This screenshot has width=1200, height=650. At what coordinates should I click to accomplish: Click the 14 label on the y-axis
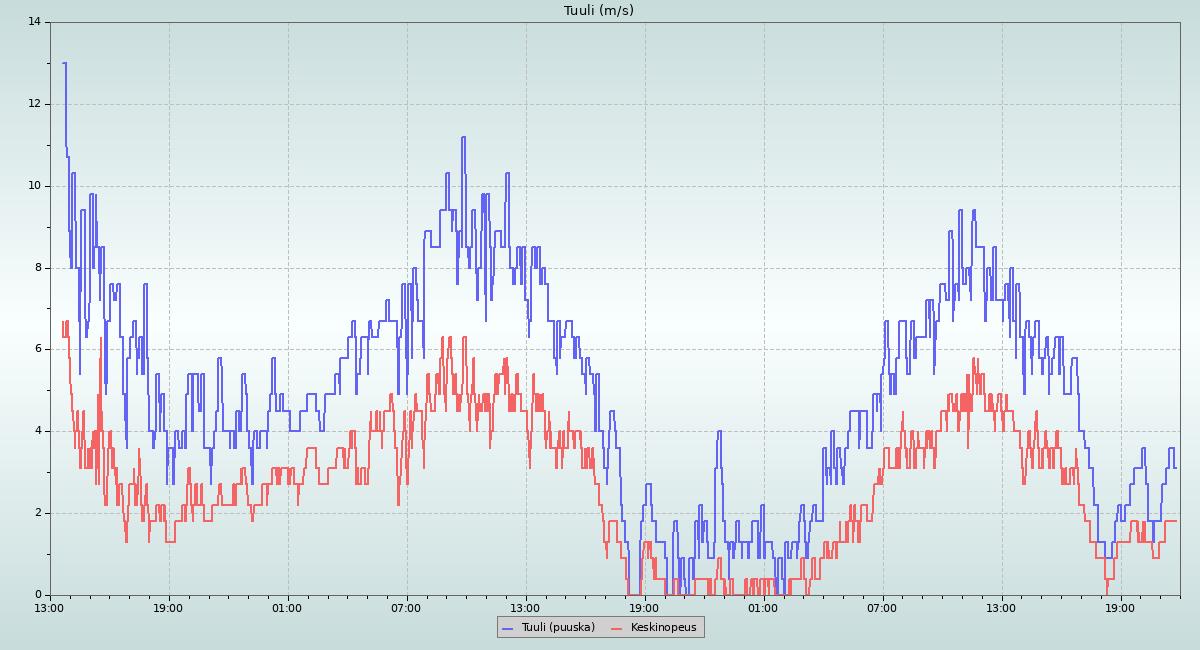34,22
